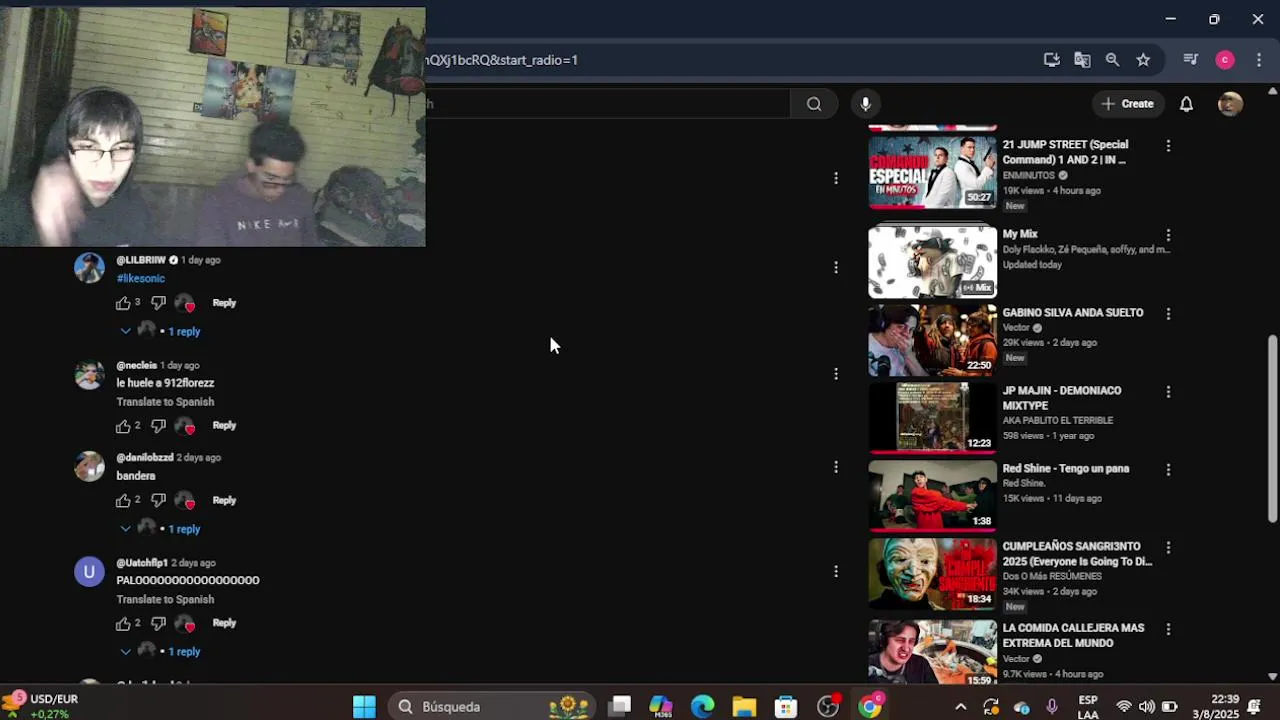Show hidden system tray icons chevron
The image size is (1280, 720).
[x=960, y=707]
